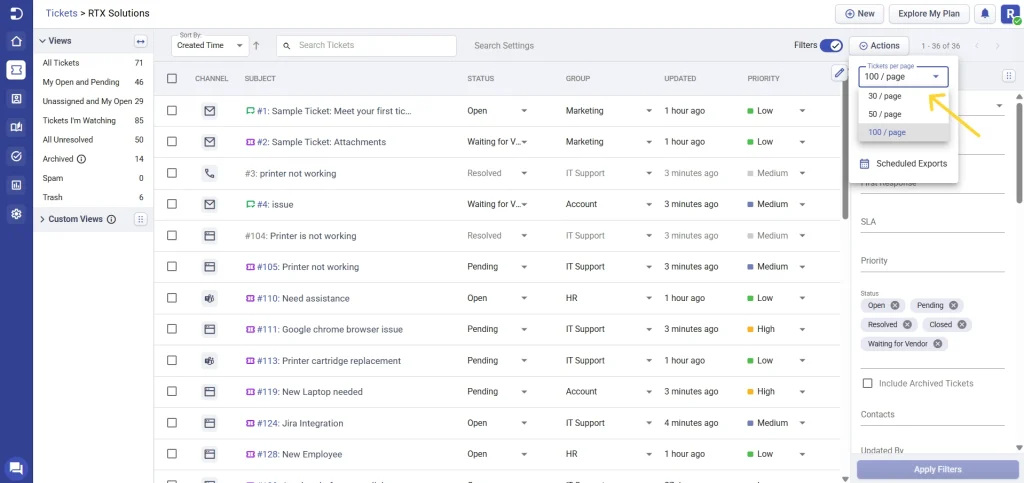Toggle the Filters switch off
Viewport: 1024px width, 483px height.
coord(831,46)
